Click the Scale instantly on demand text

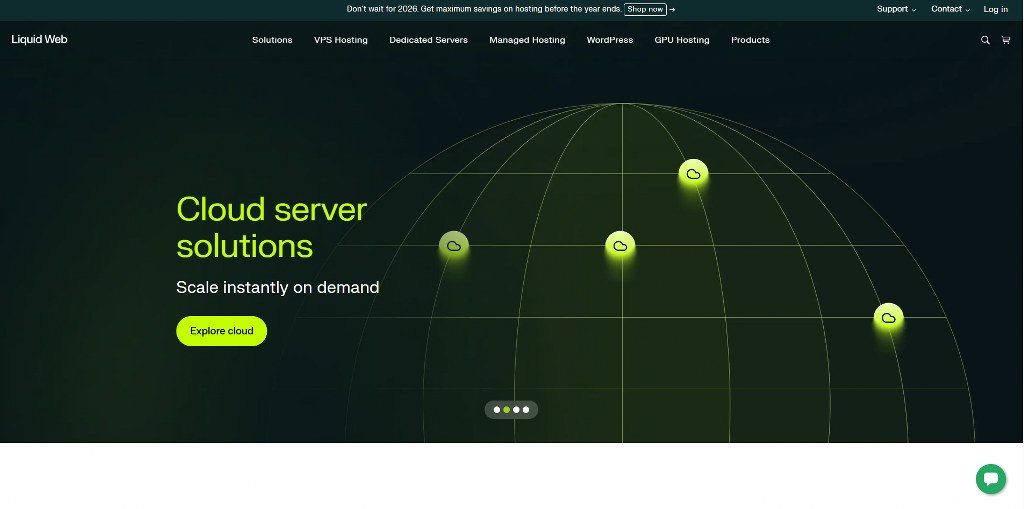278,287
